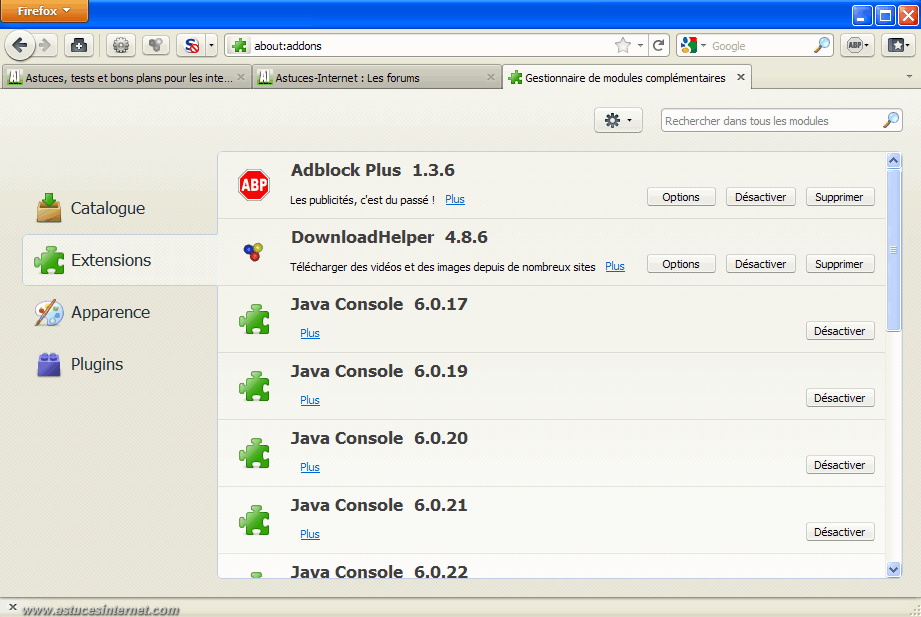
Task: Click the Java Console 6.0.21 puzzle icon
Action: 254,520
